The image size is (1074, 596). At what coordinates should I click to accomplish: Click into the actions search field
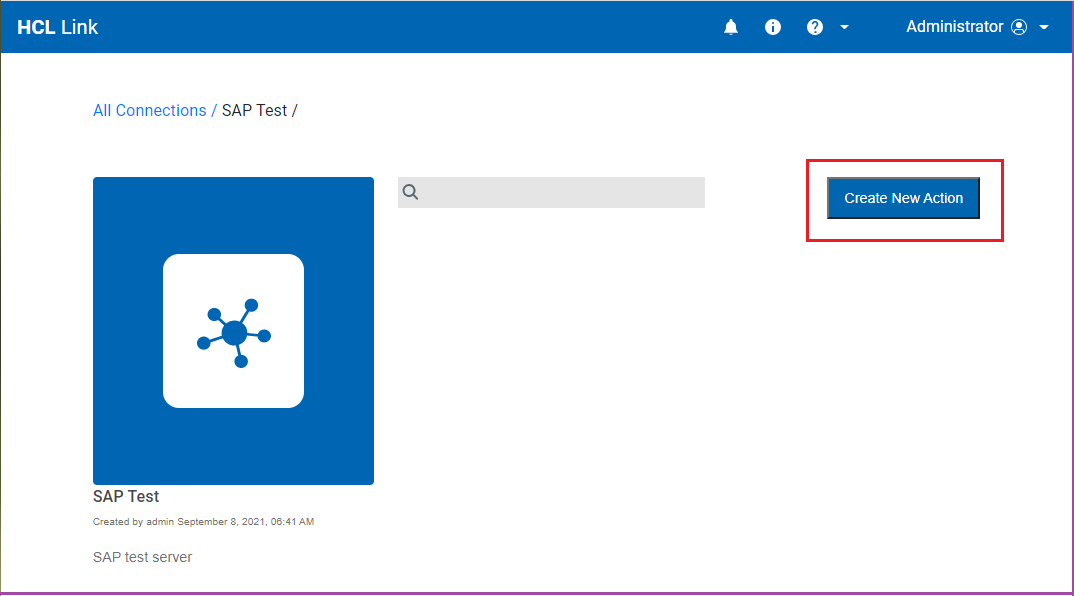pyautogui.click(x=551, y=193)
